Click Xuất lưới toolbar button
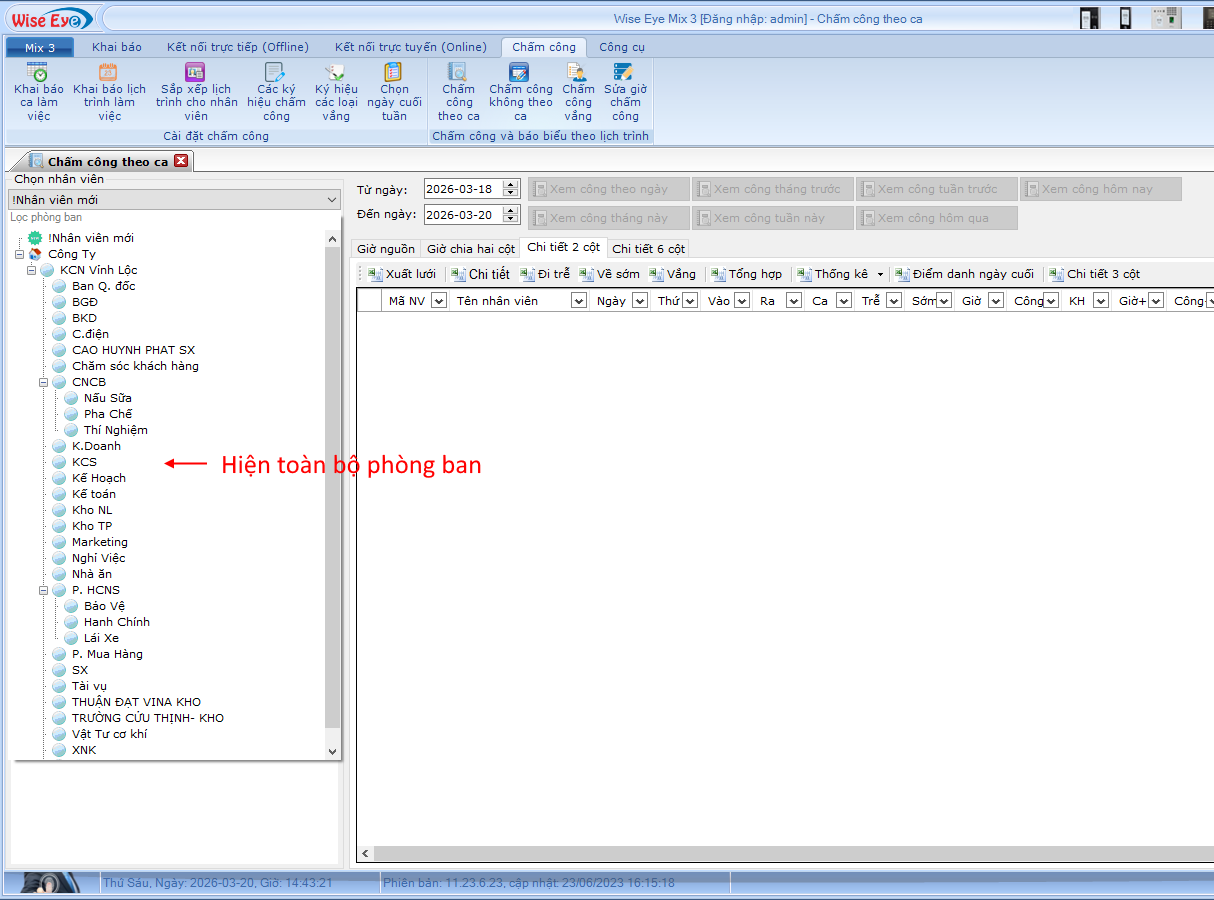 [402, 274]
